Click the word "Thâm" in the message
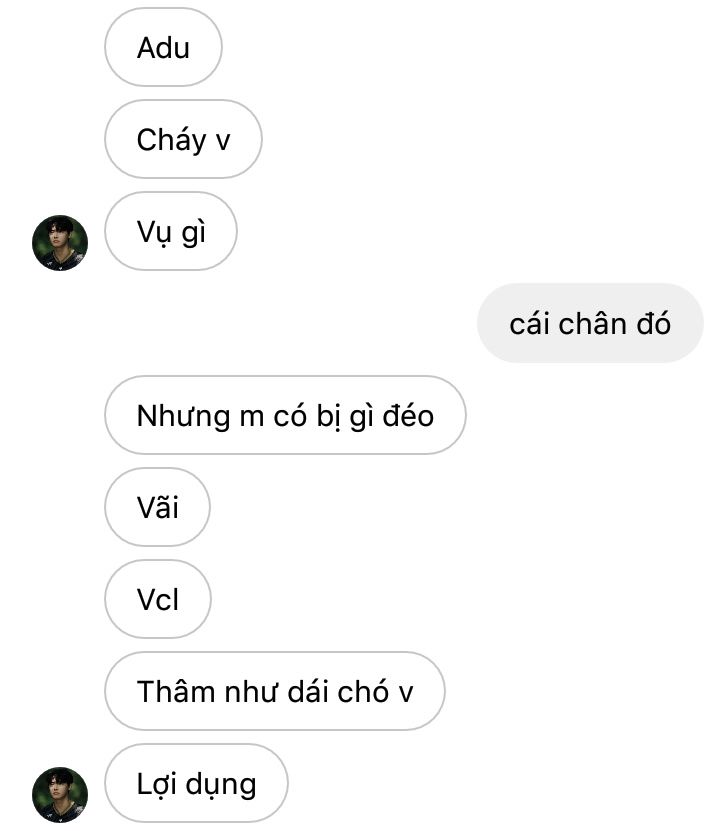The width and height of the screenshot is (720, 831). (176, 691)
